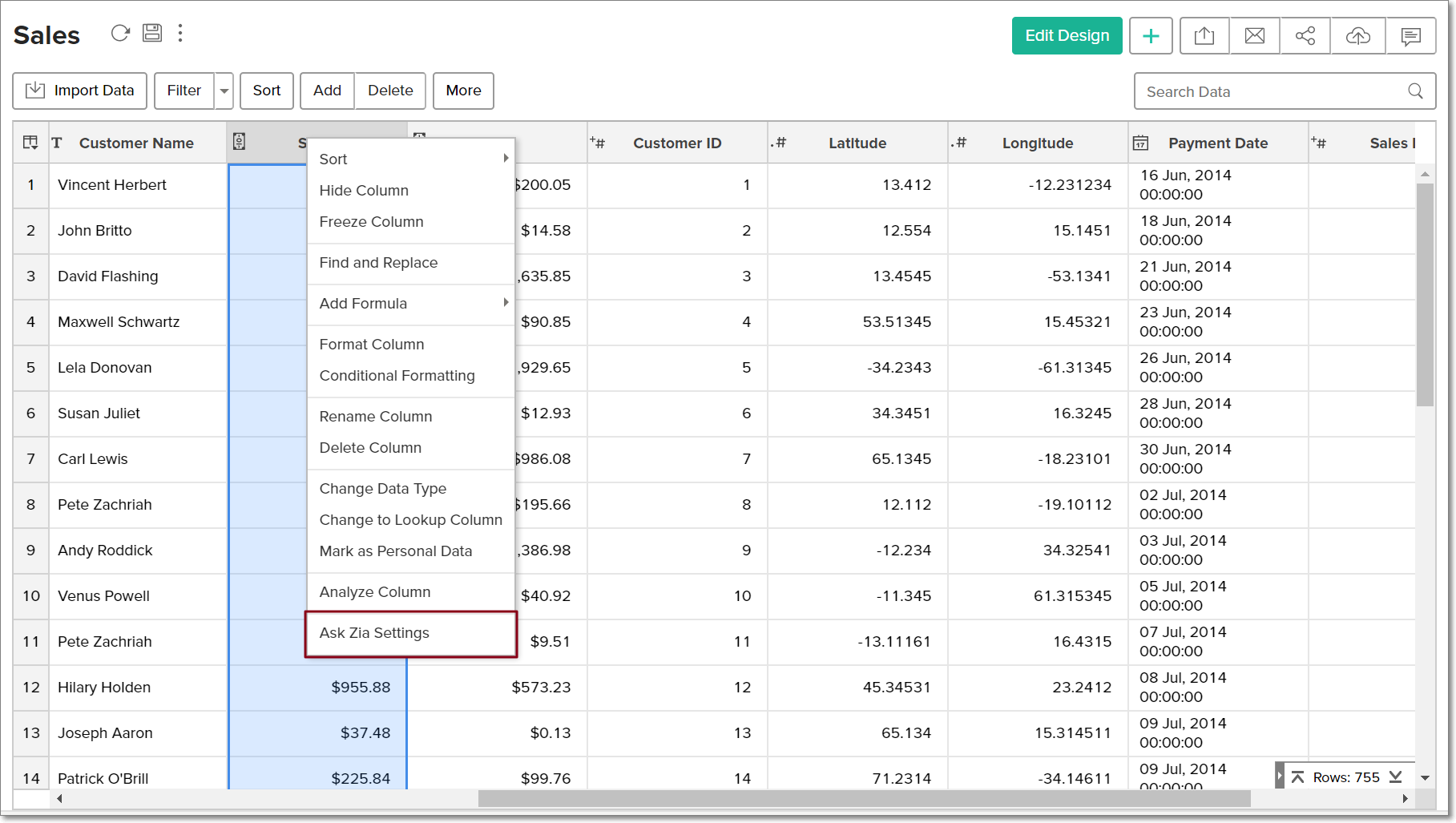The width and height of the screenshot is (1456, 823).
Task: Expand the Sort submenu in context menu
Action: pyautogui.click(x=506, y=159)
